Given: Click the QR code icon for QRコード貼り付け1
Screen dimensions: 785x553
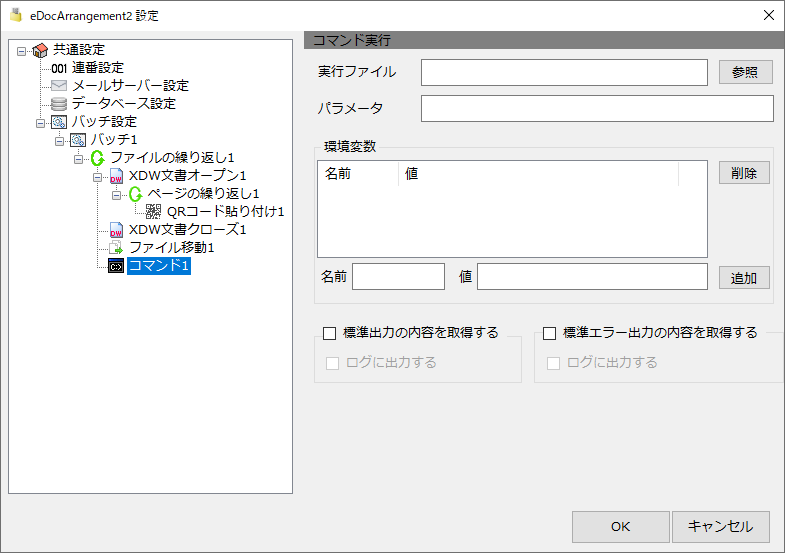Looking at the screenshot, I should click(x=153, y=212).
